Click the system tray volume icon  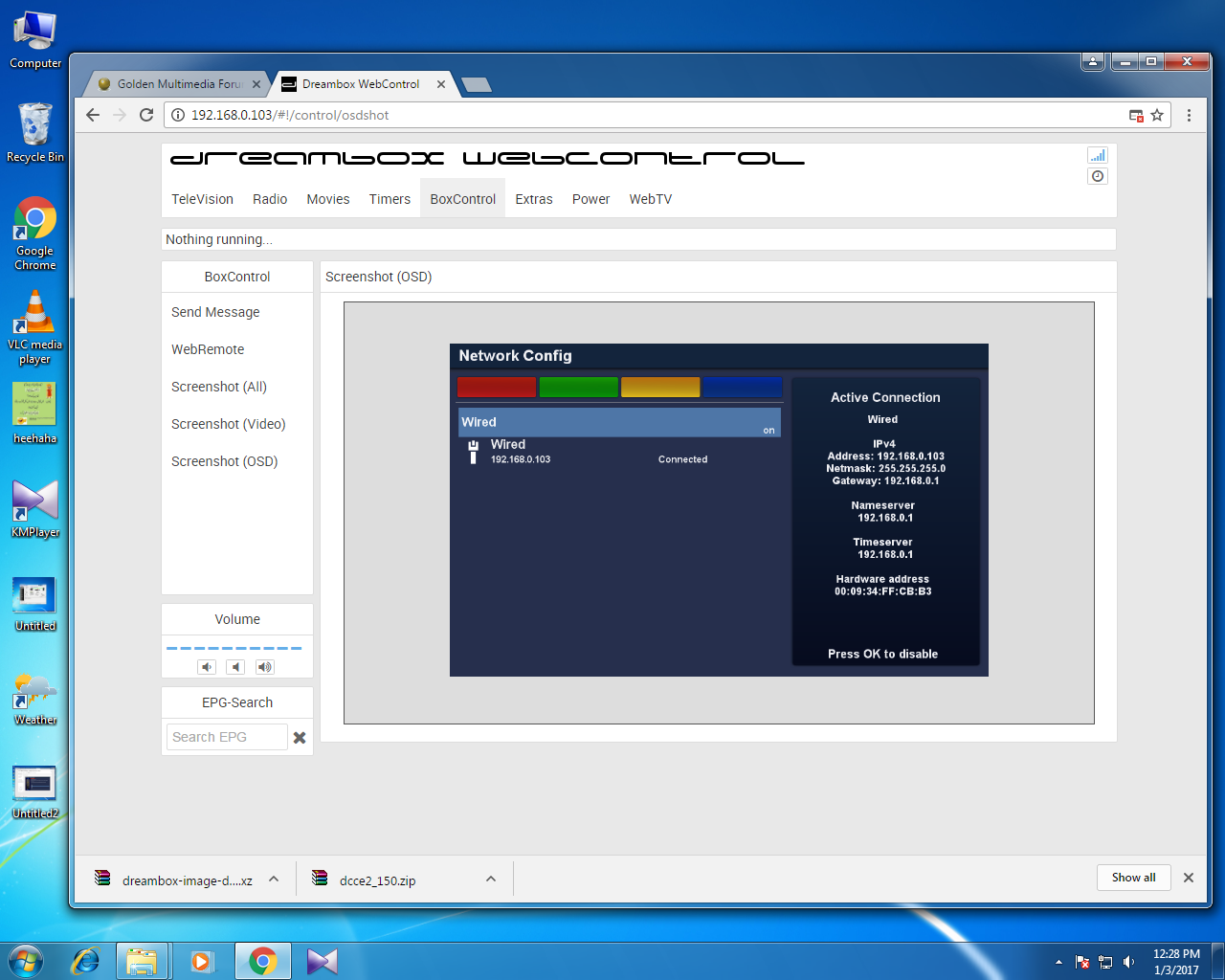click(1129, 962)
